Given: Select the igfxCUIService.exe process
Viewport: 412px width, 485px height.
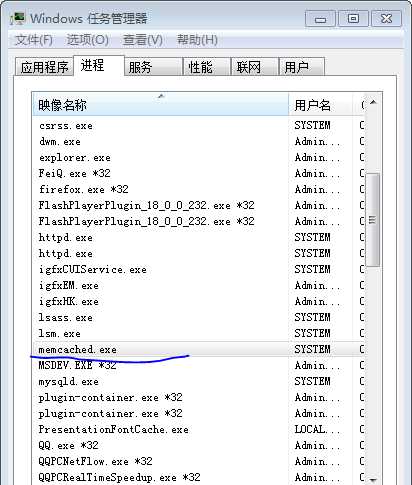Looking at the screenshot, I should pyautogui.click(x=199, y=270).
